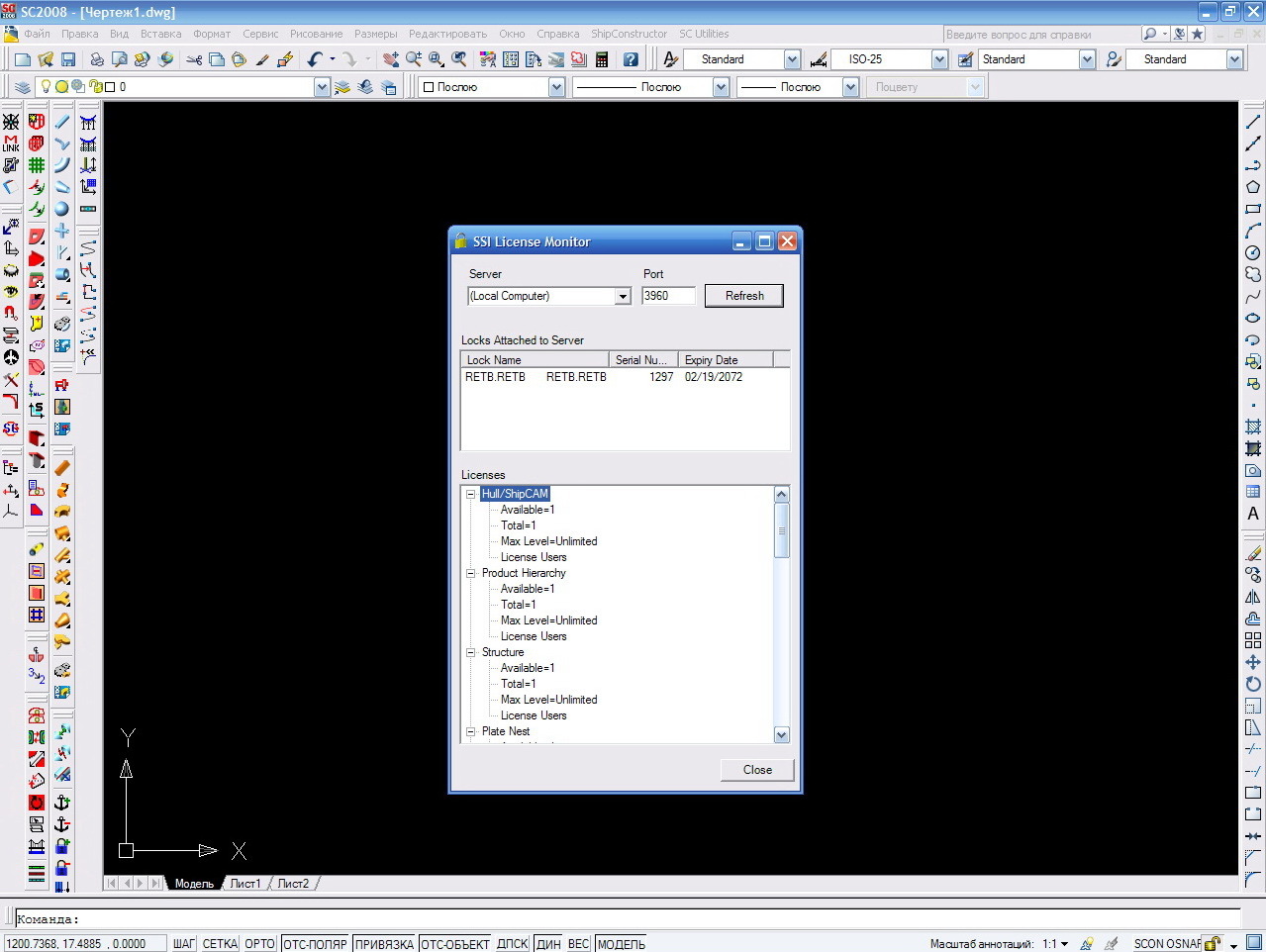
Task: Switch to the Лист1 layout tab
Action: tap(245, 884)
